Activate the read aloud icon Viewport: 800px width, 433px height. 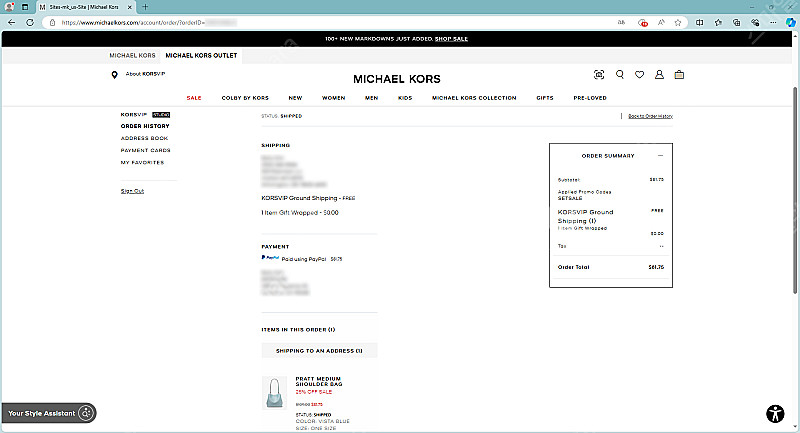click(x=661, y=22)
